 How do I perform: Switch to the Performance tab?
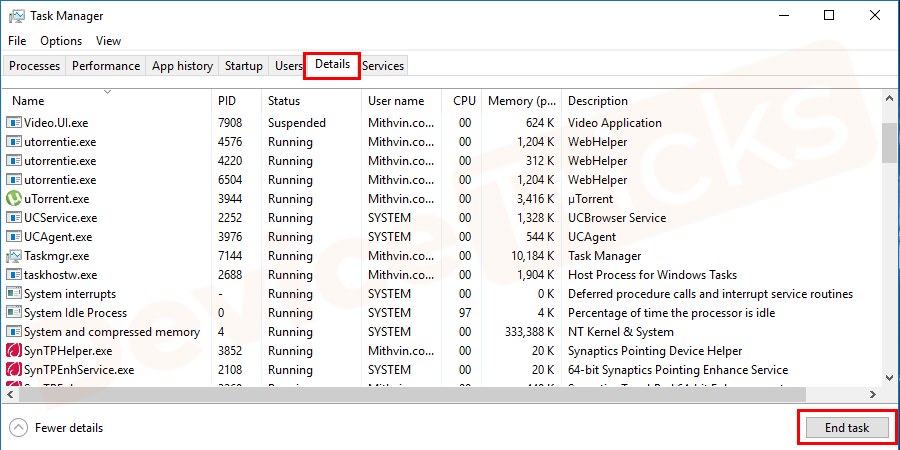[106, 66]
